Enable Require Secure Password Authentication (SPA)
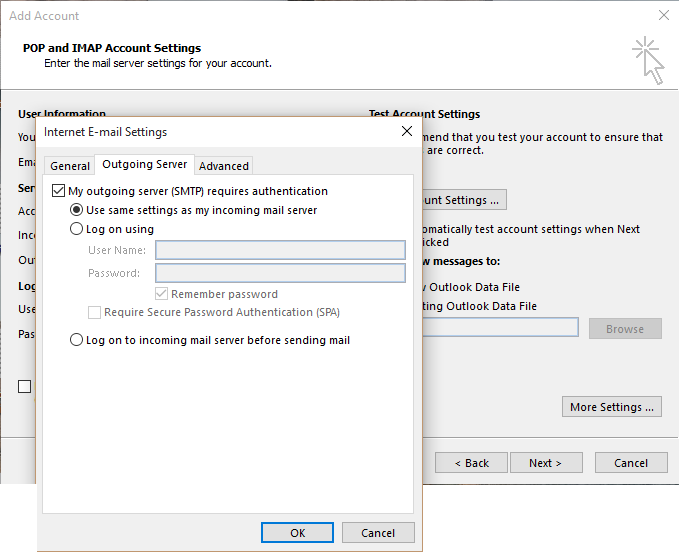Screen dimensions: 679x552 pos(95,312)
